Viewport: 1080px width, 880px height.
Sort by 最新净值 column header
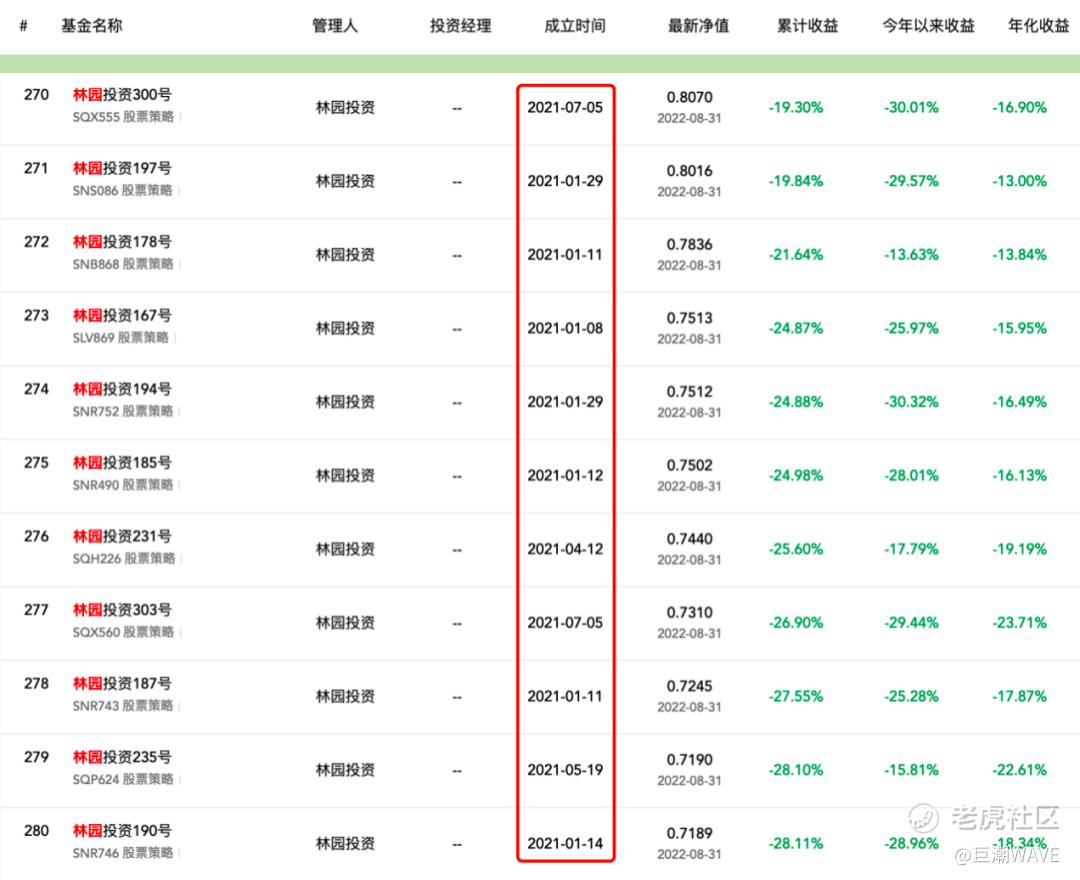[x=698, y=26]
